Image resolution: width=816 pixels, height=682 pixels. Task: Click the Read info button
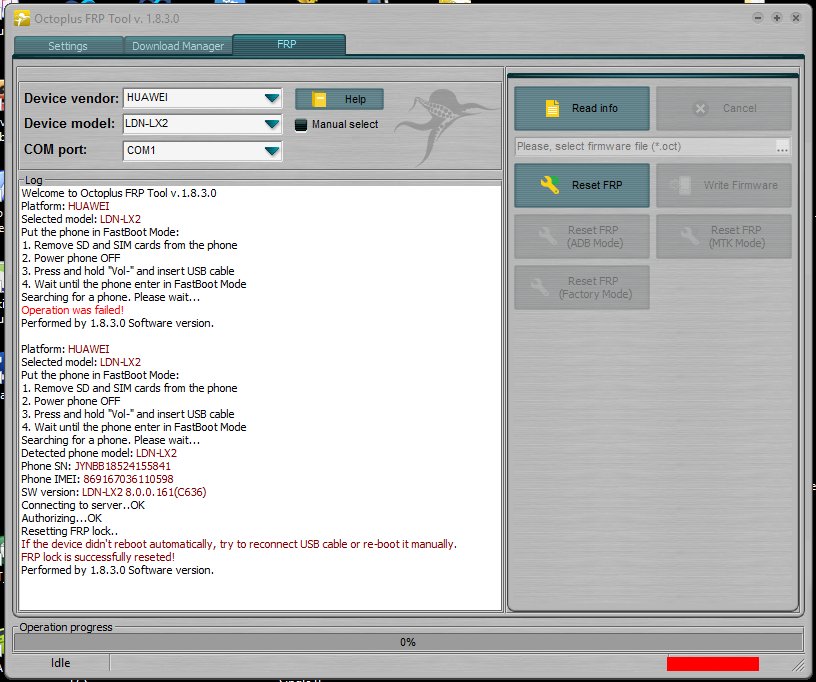tap(582, 108)
